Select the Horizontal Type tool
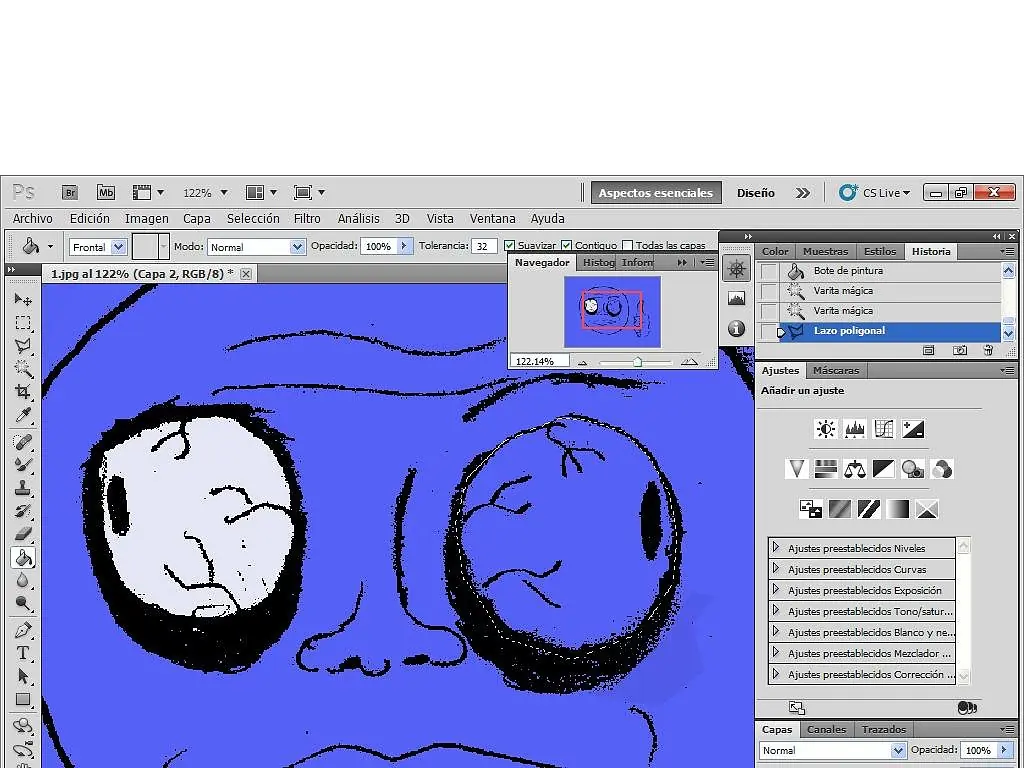Screen dimensions: 1024x768 pyautogui.click(x=23, y=654)
